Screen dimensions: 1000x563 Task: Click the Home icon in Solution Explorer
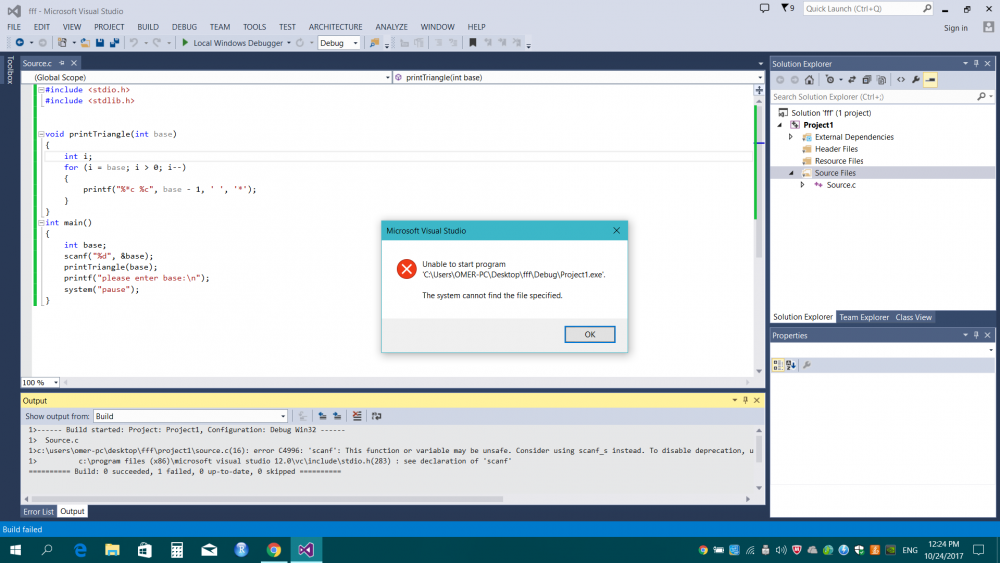point(809,80)
